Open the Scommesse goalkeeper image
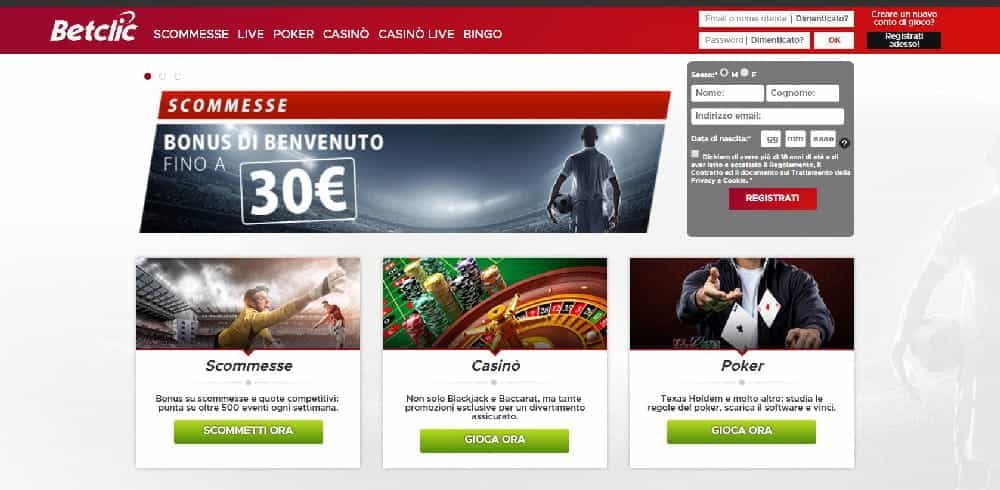 coord(248,303)
